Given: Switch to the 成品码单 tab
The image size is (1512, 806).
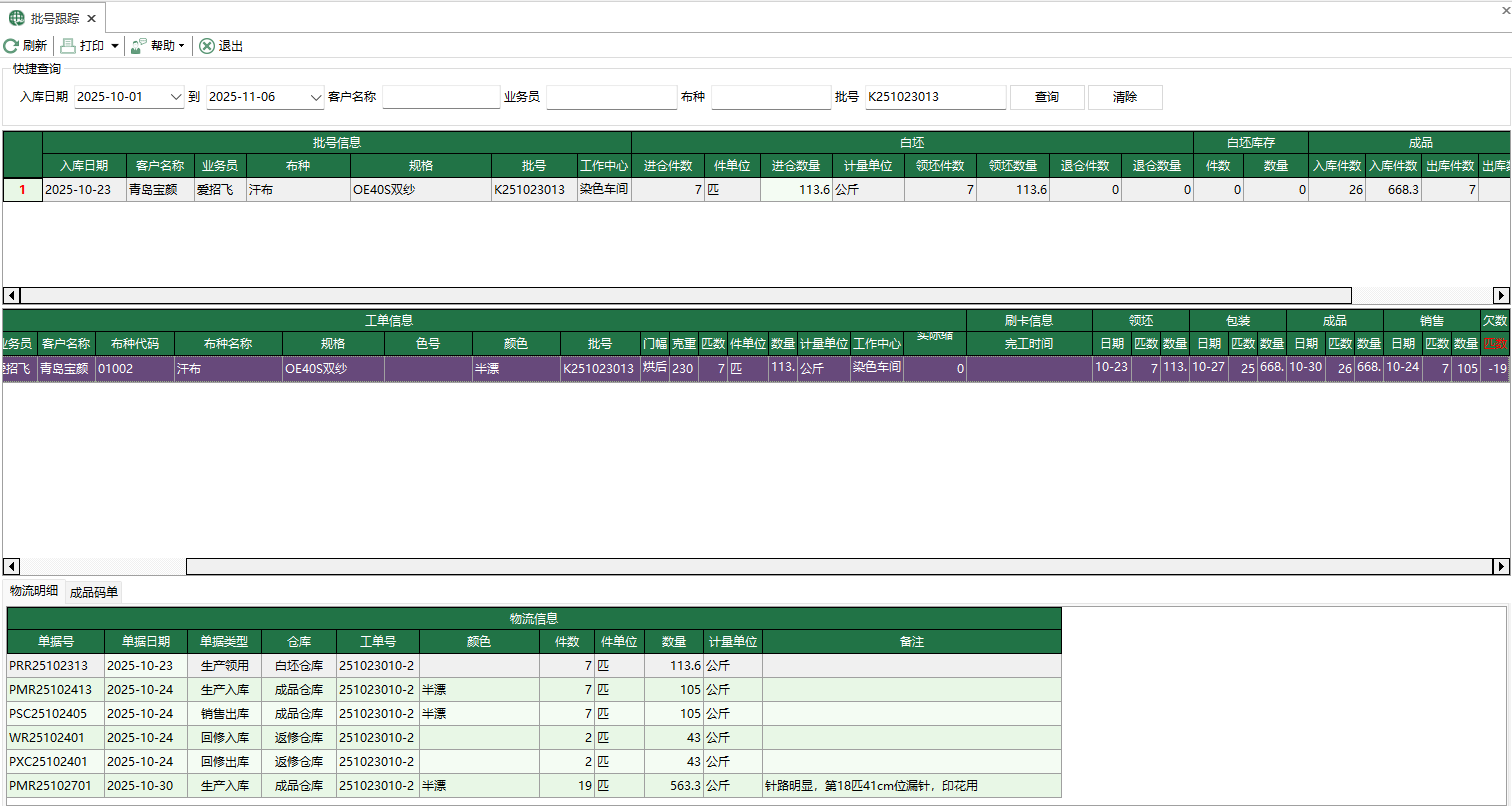Looking at the screenshot, I should (x=94, y=592).
